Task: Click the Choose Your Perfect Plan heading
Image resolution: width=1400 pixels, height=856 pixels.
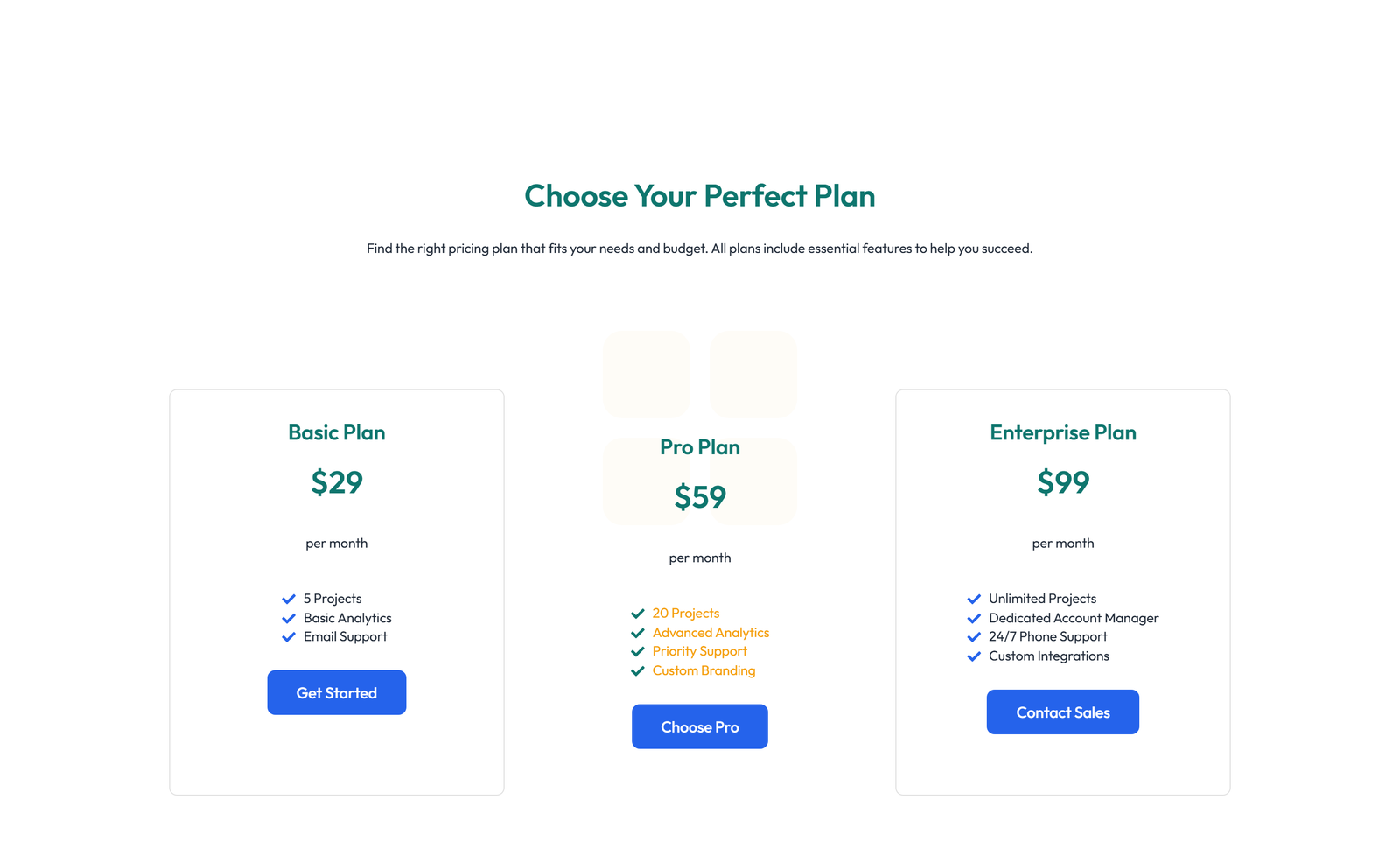Action: (699, 196)
